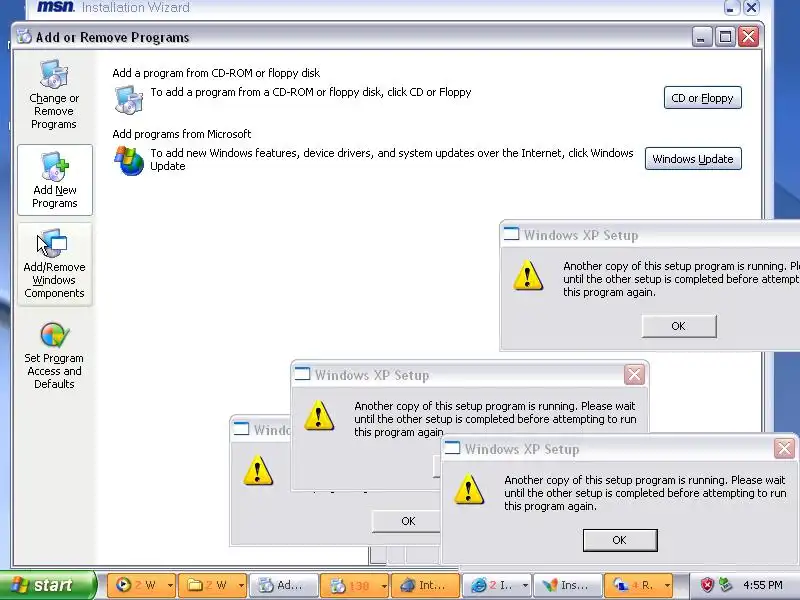
Task: Click title bar icon of middle Setup dialog
Action: [x=302, y=374]
